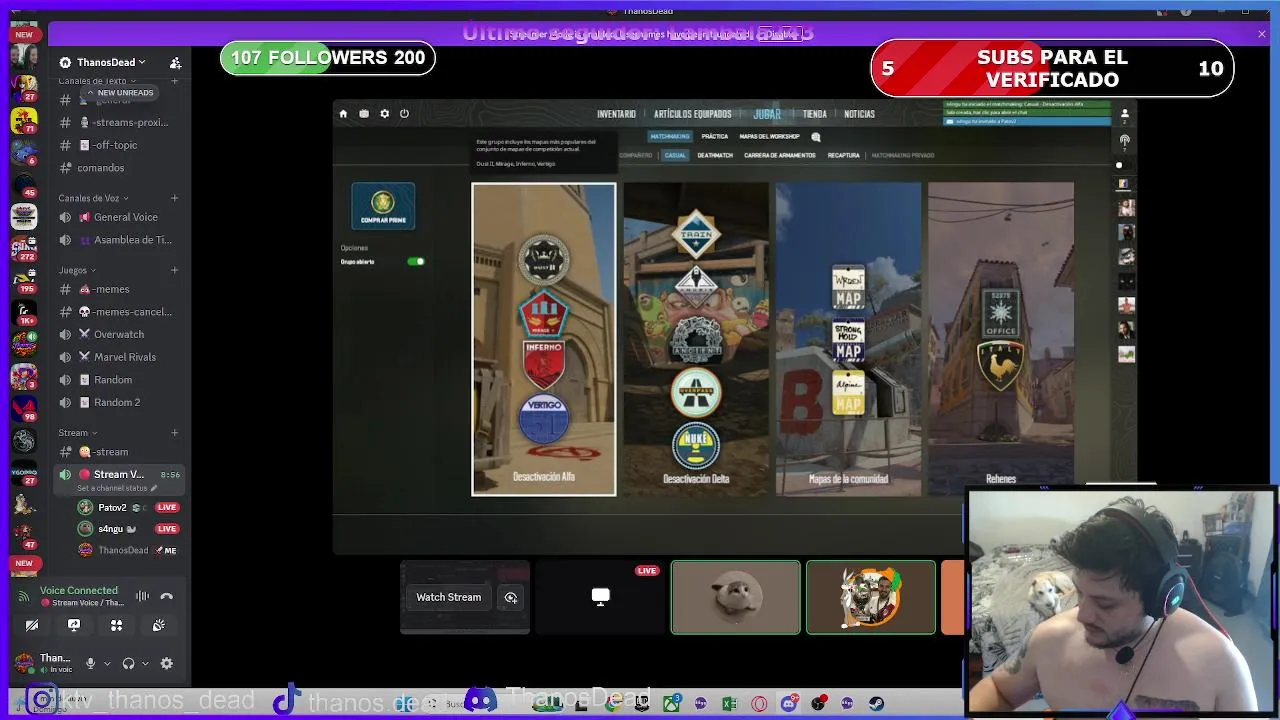Open the -streams-proxi... text channel
This screenshot has width=1280, height=720.
pyautogui.click(x=120, y=122)
